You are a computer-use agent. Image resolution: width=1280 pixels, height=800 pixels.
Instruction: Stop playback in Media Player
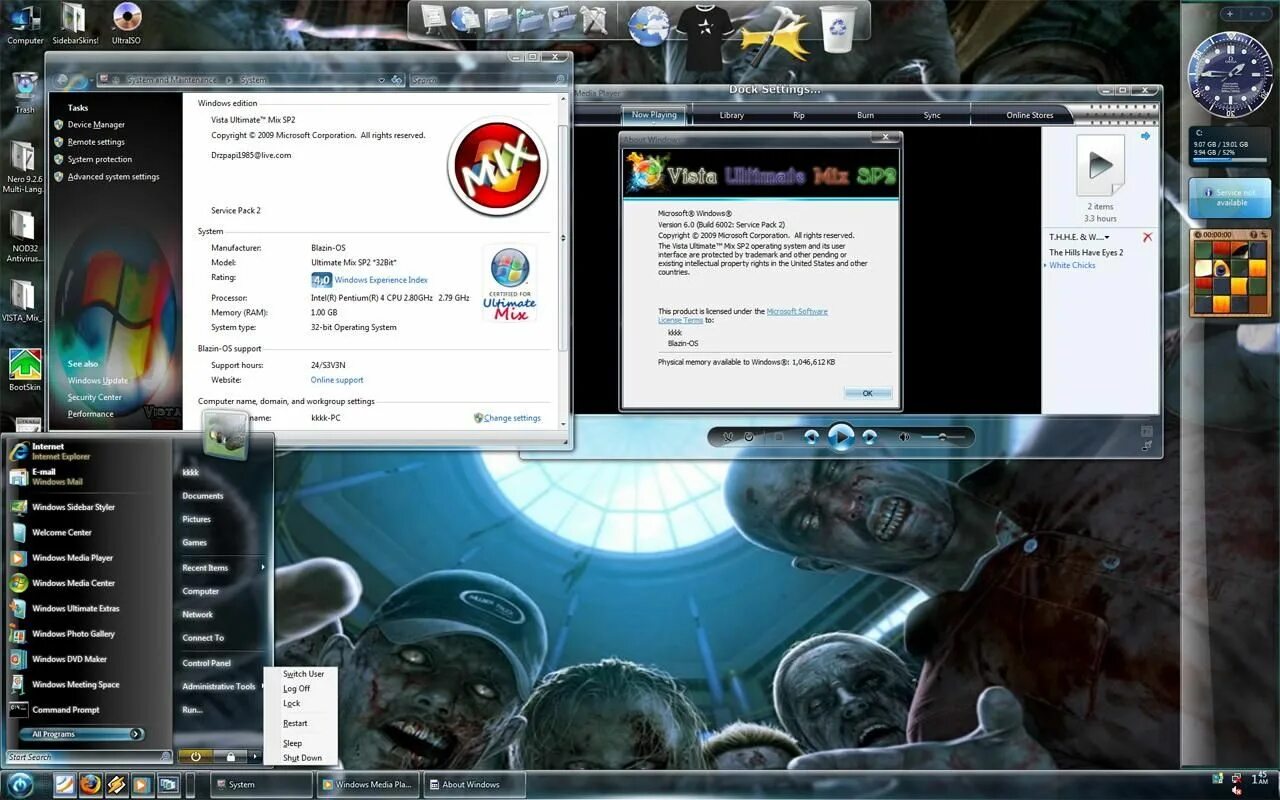click(x=779, y=437)
